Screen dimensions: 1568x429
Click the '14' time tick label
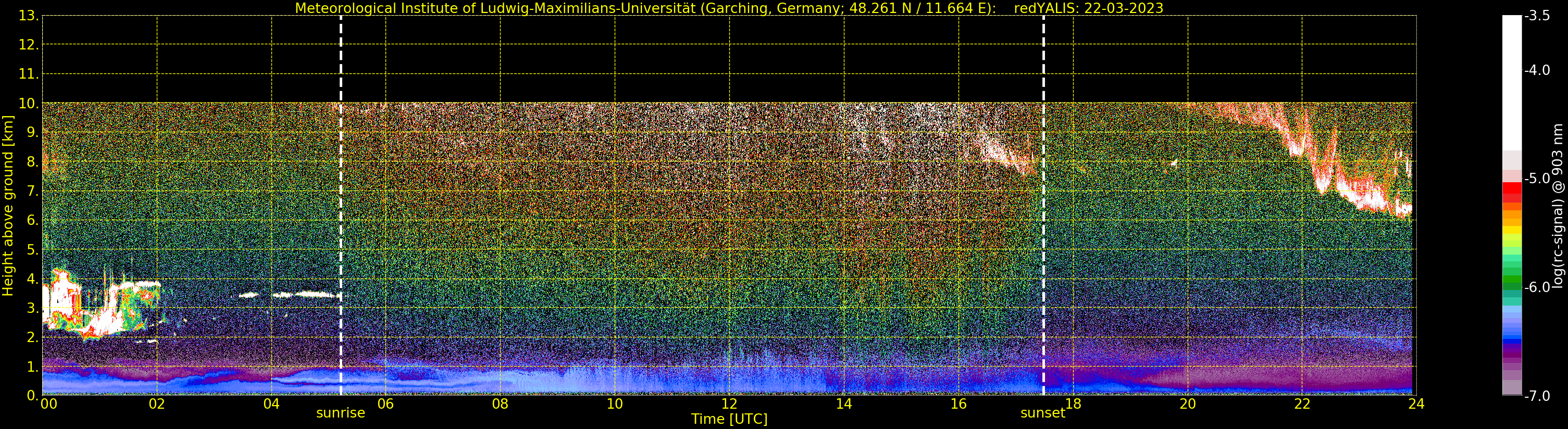click(x=844, y=404)
